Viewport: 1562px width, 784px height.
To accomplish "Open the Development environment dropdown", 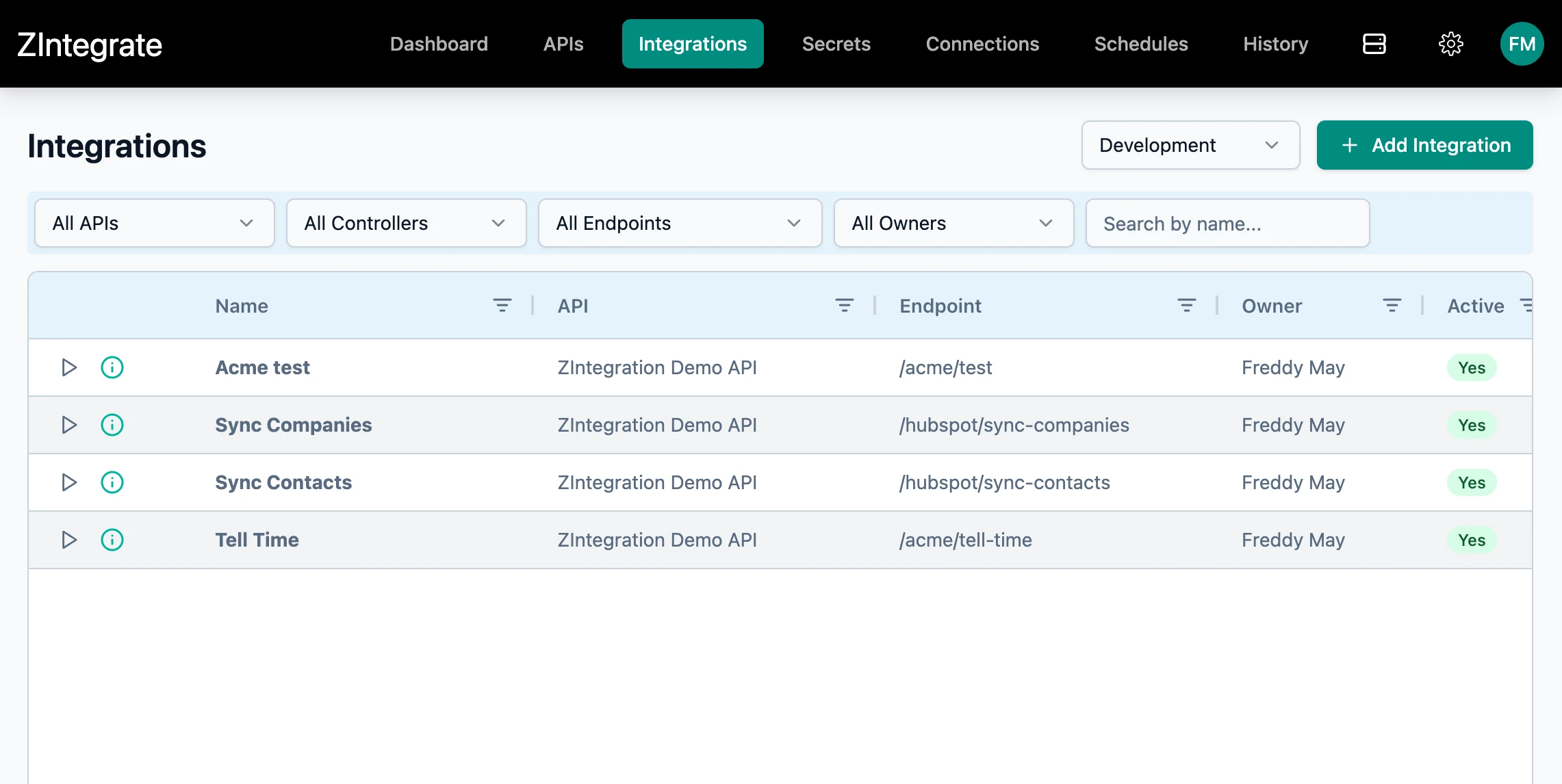I will [1190, 145].
